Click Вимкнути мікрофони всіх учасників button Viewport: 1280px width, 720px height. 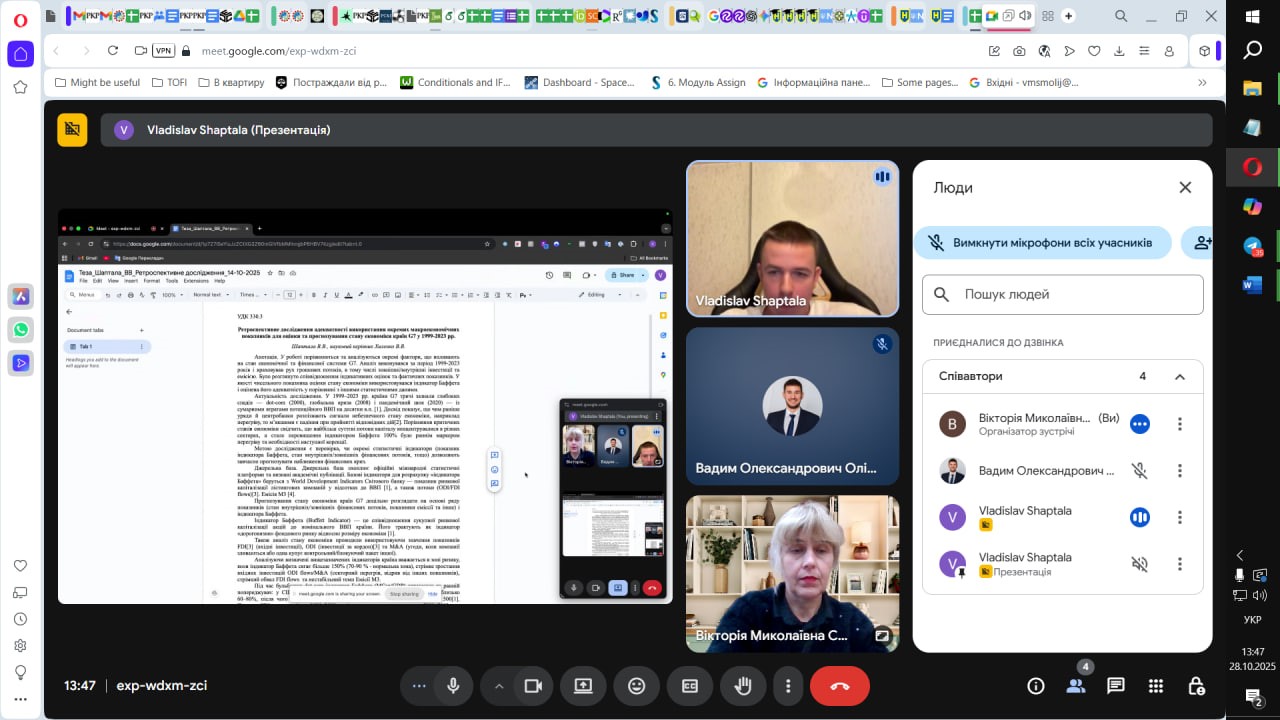pos(1042,242)
